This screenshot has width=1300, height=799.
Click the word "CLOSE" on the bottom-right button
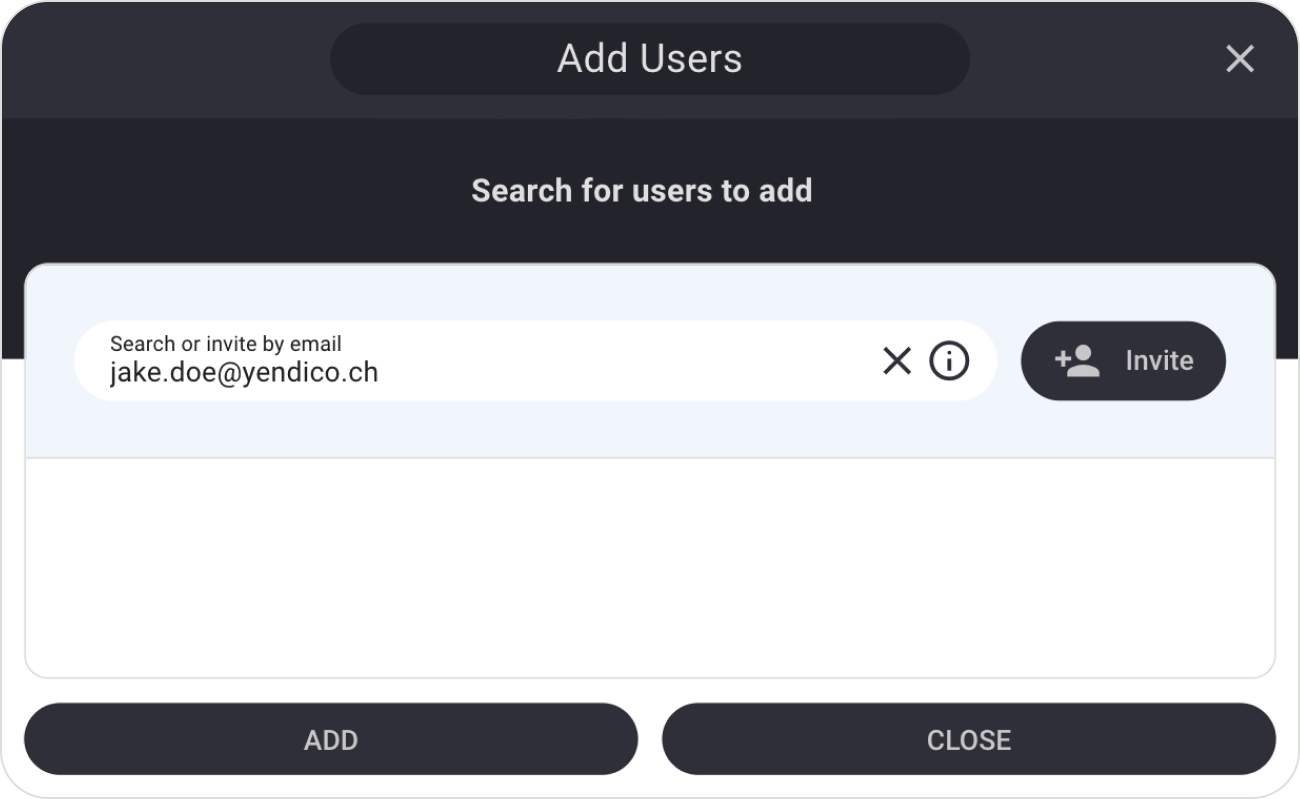pos(968,740)
